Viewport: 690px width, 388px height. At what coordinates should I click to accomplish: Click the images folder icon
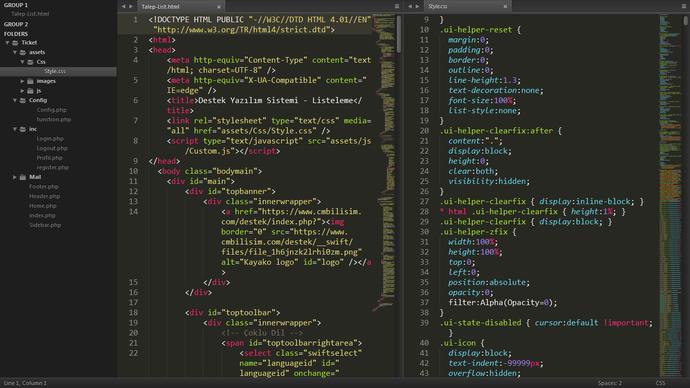coord(30,81)
